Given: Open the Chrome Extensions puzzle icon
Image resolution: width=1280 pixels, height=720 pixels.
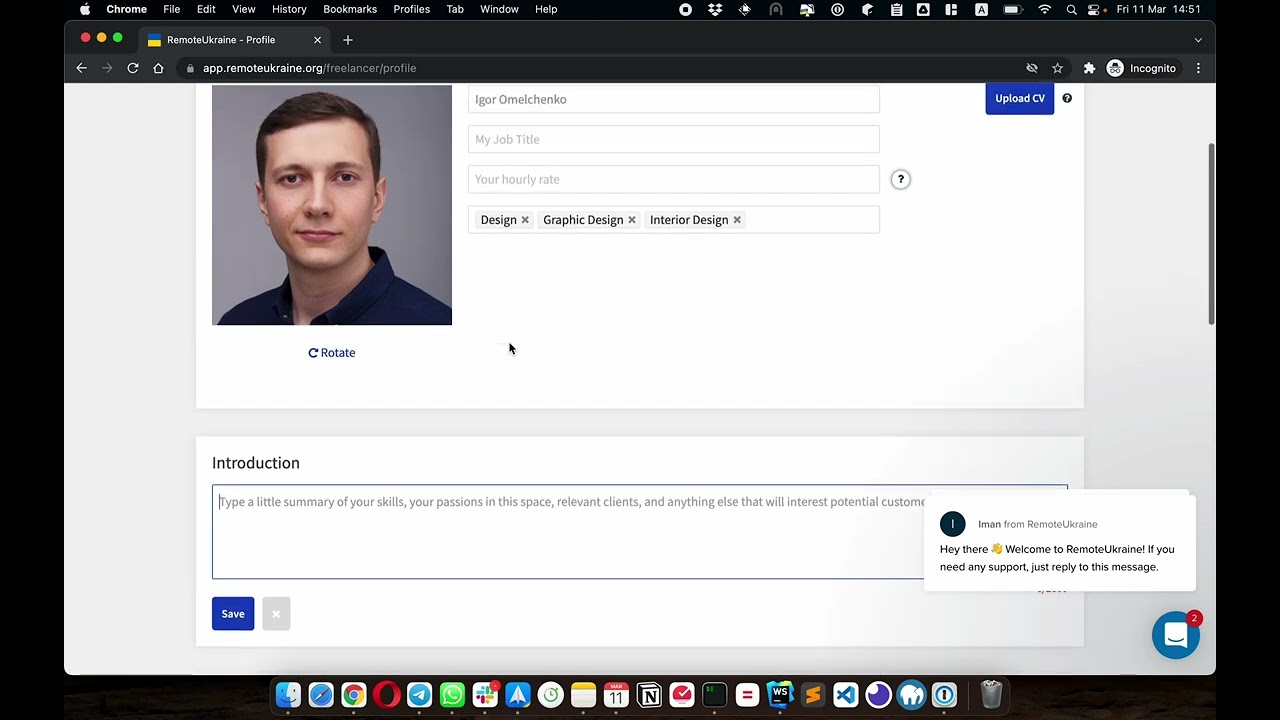Looking at the screenshot, I should (1089, 68).
